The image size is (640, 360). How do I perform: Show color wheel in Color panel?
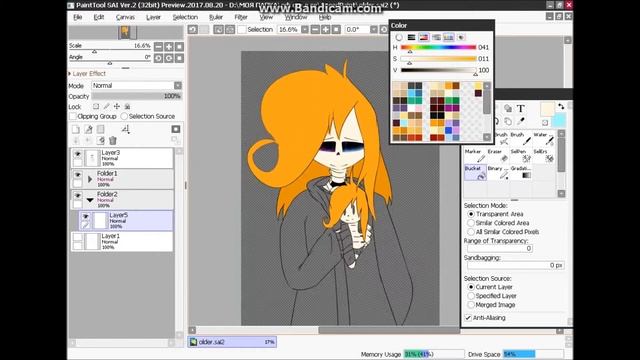(399, 37)
